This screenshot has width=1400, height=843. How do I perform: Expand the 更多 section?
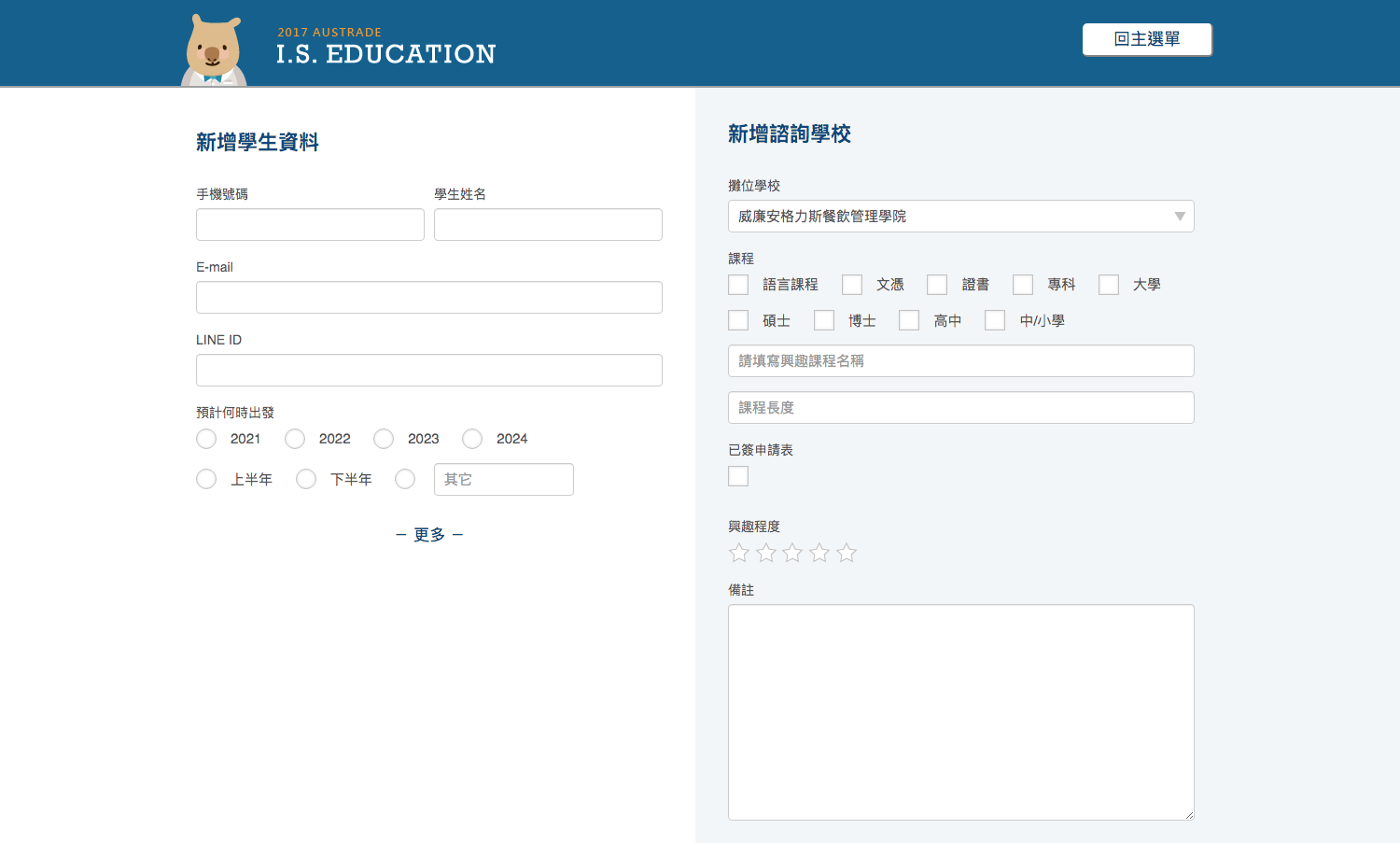click(429, 535)
